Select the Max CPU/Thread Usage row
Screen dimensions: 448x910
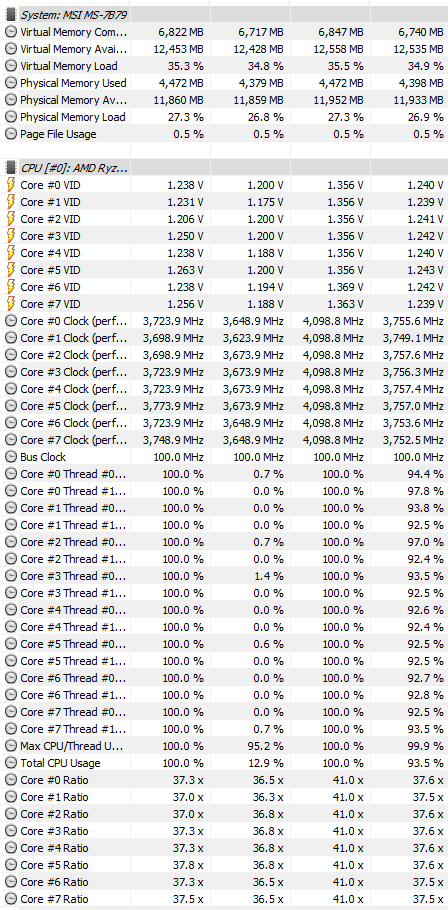click(x=224, y=746)
